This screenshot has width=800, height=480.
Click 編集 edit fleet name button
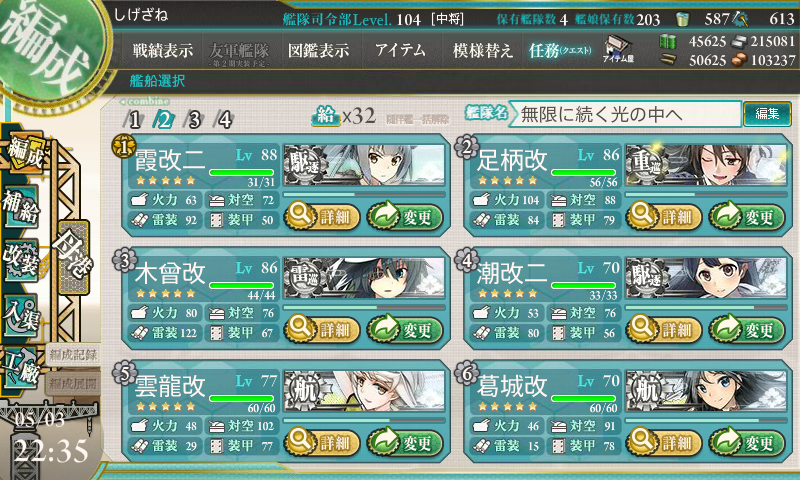[x=767, y=114]
